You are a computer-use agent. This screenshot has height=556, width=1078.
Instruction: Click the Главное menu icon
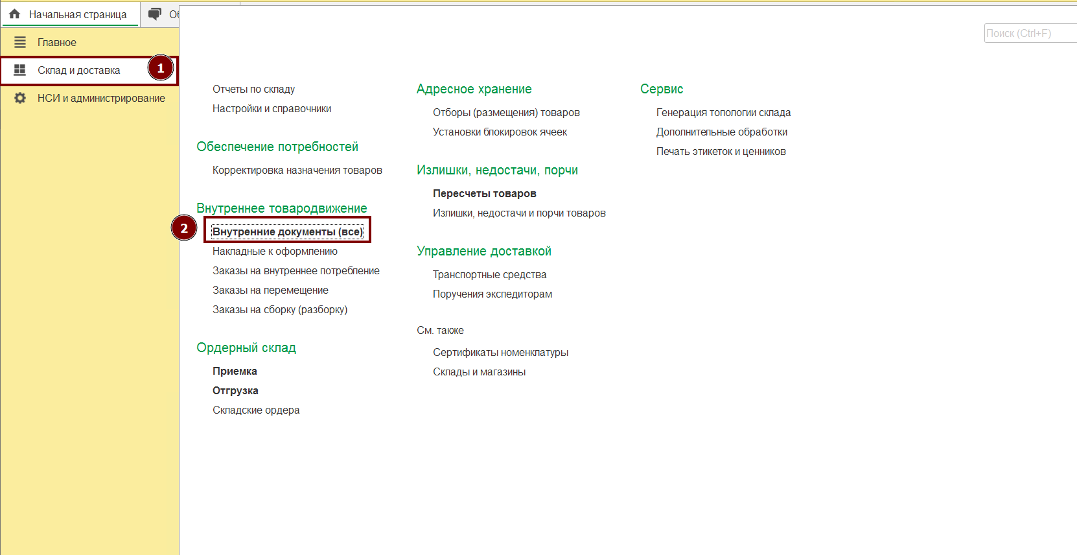tap(20, 43)
